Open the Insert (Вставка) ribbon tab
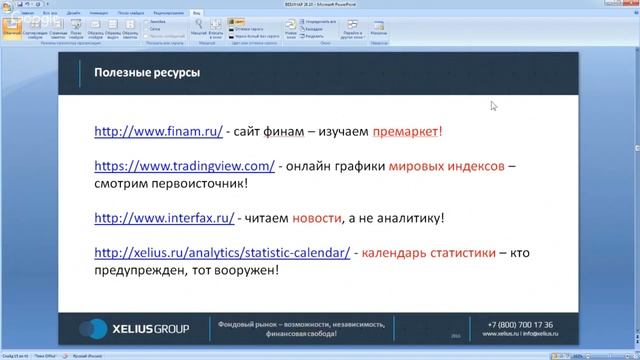The image size is (640, 360). [50, 13]
